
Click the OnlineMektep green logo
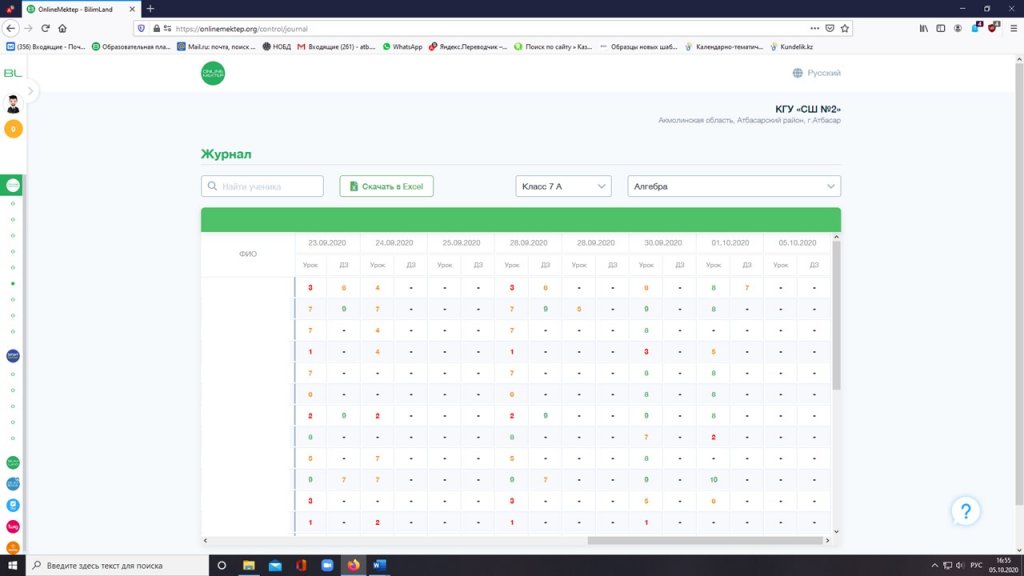click(x=213, y=73)
